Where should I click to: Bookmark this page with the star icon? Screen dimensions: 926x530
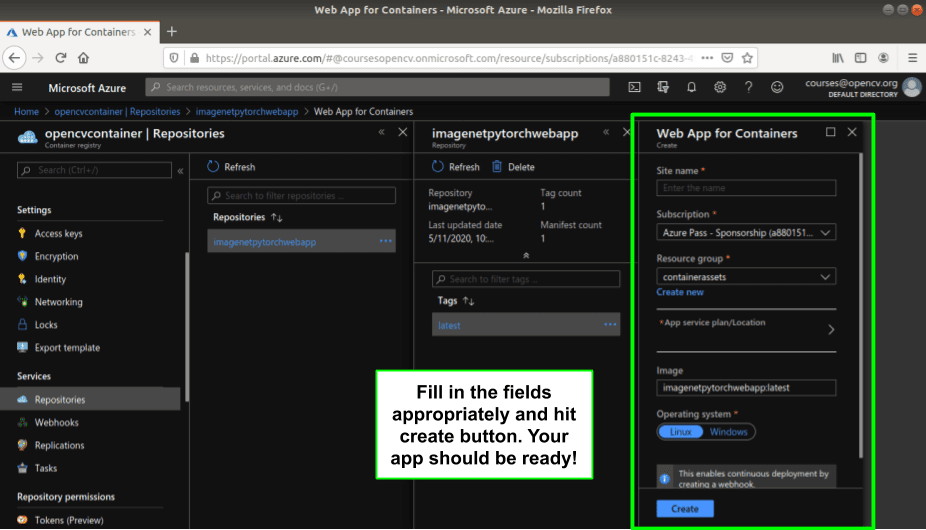click(747, 58)
